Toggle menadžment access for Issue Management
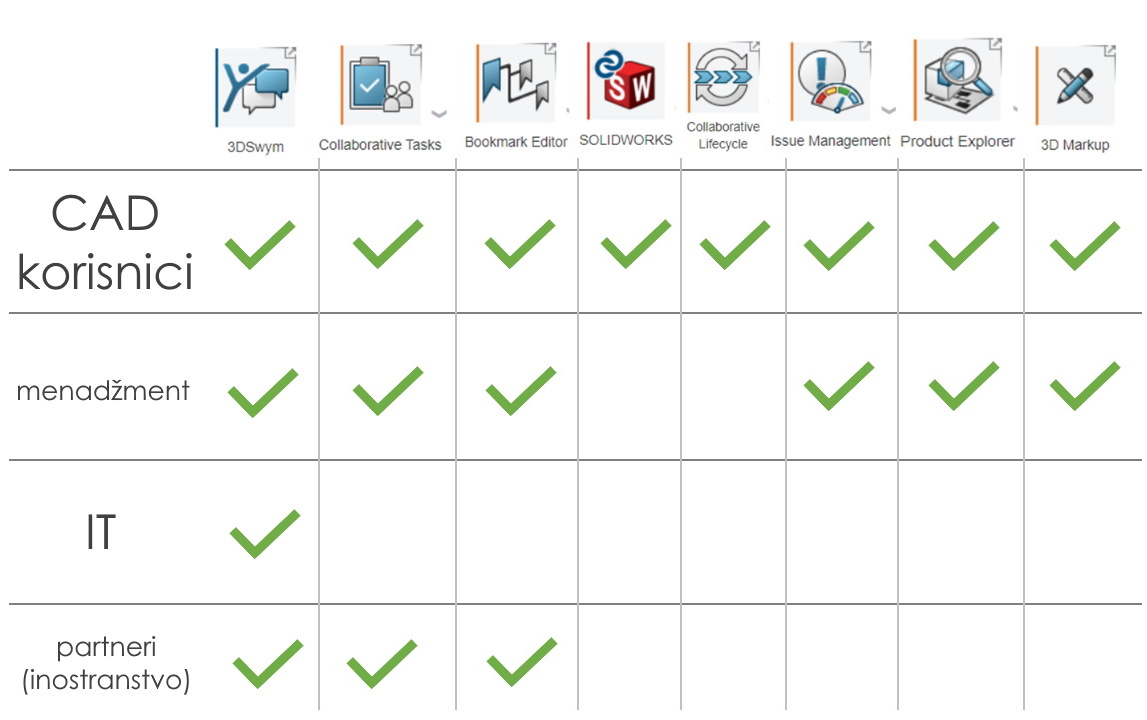Image resolution: width=1147 pixels, height=720 pixels. click(840, 387)
